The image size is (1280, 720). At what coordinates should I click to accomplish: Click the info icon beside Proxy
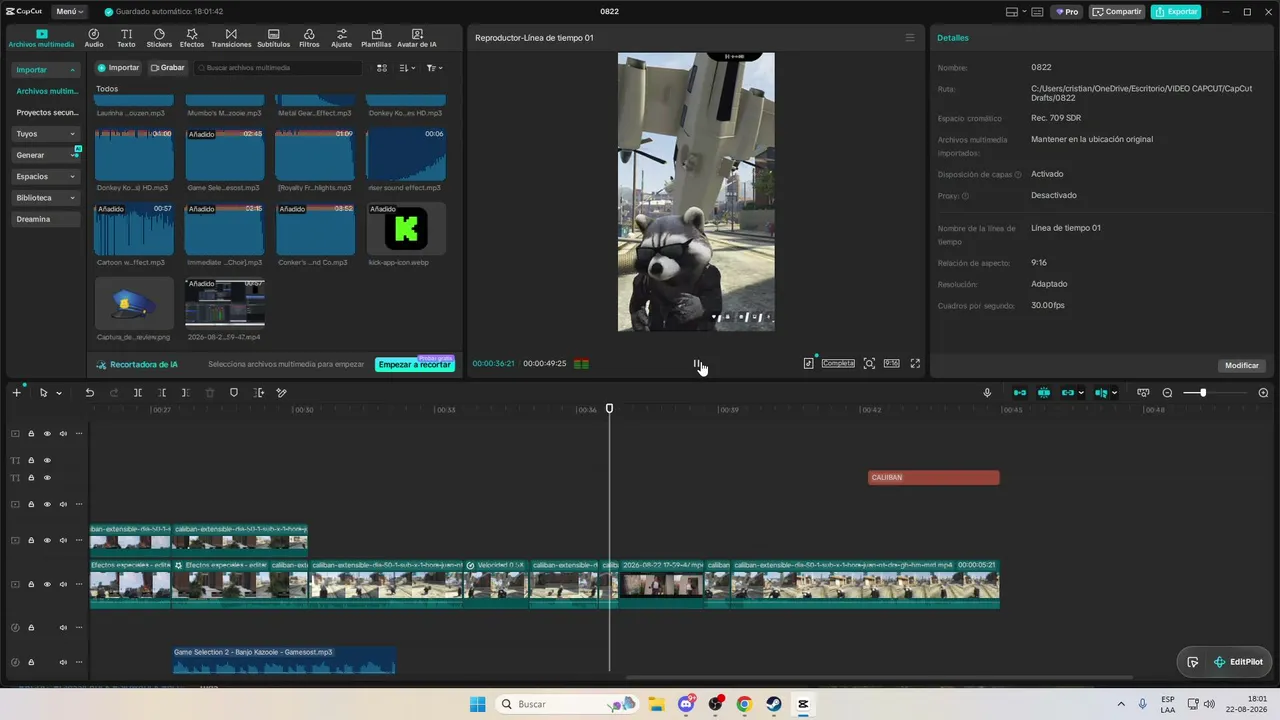click(966, 196)
